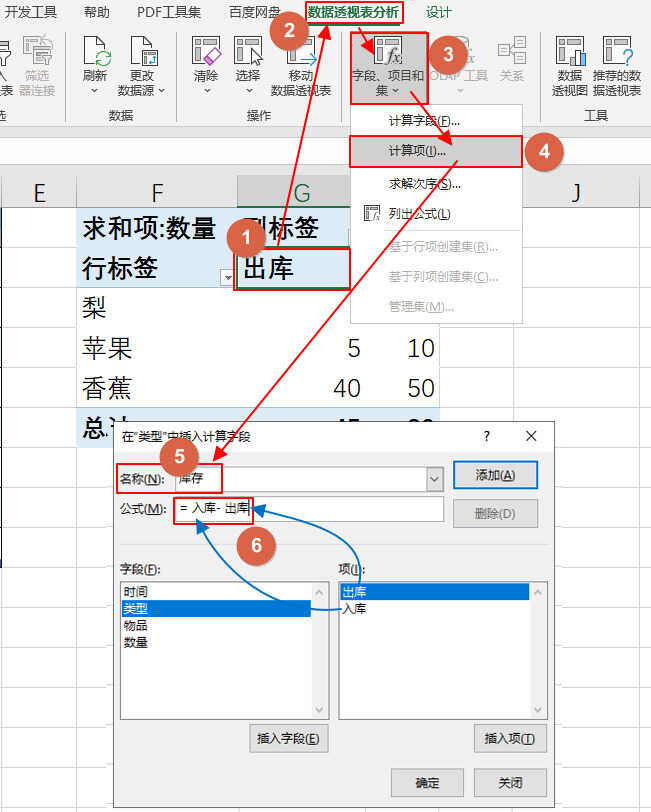This screenshot has height=812, width=651.
Task: Select the cell showing value 10
Action: 403,348
